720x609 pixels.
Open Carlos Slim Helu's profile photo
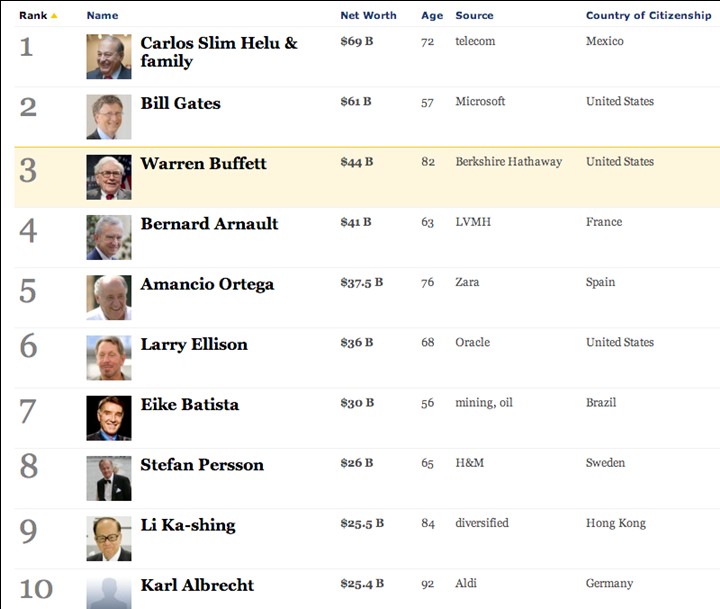(108, 57)
